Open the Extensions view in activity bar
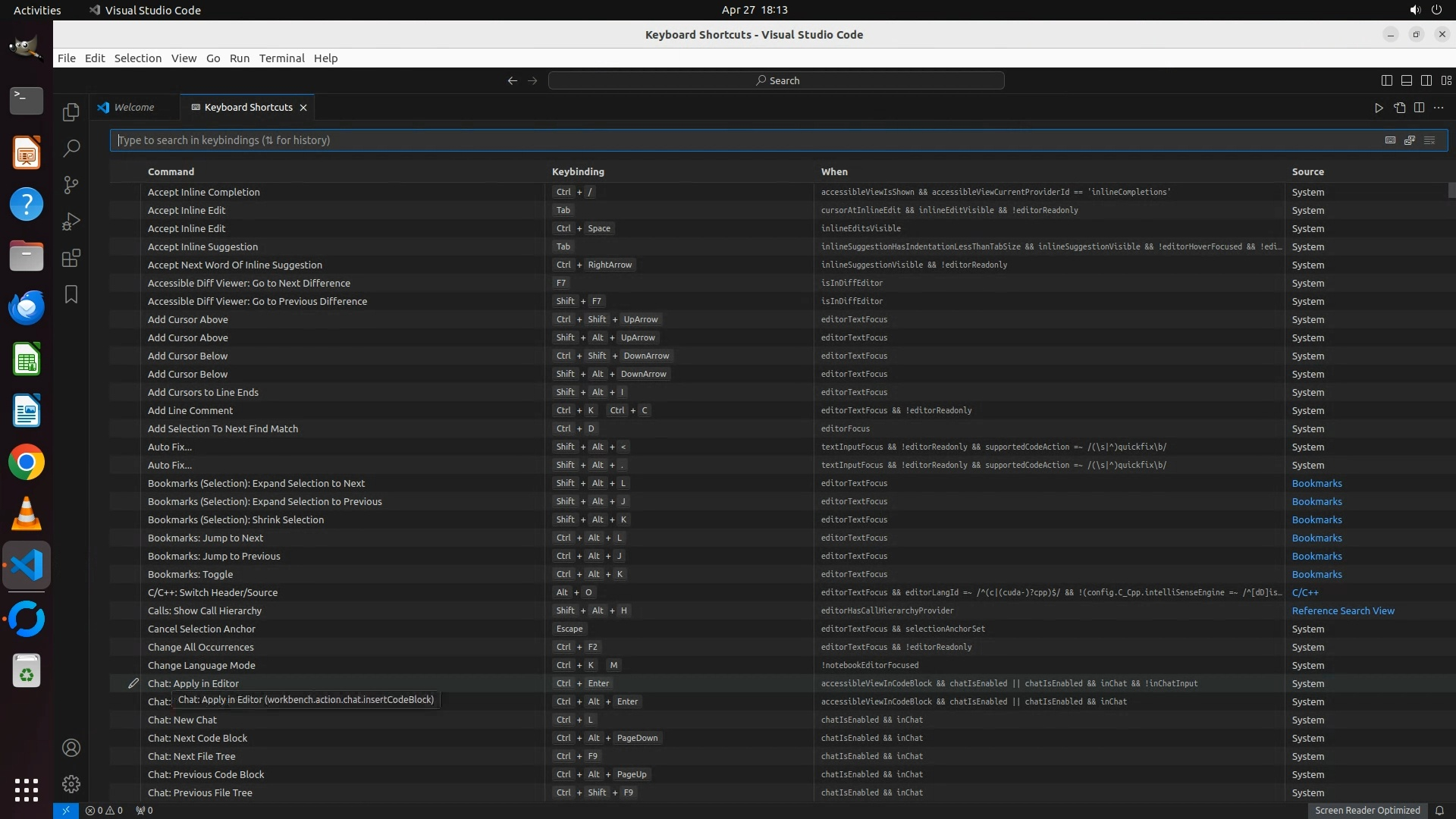The image size is (1456, 819). [x=71, y=259]
